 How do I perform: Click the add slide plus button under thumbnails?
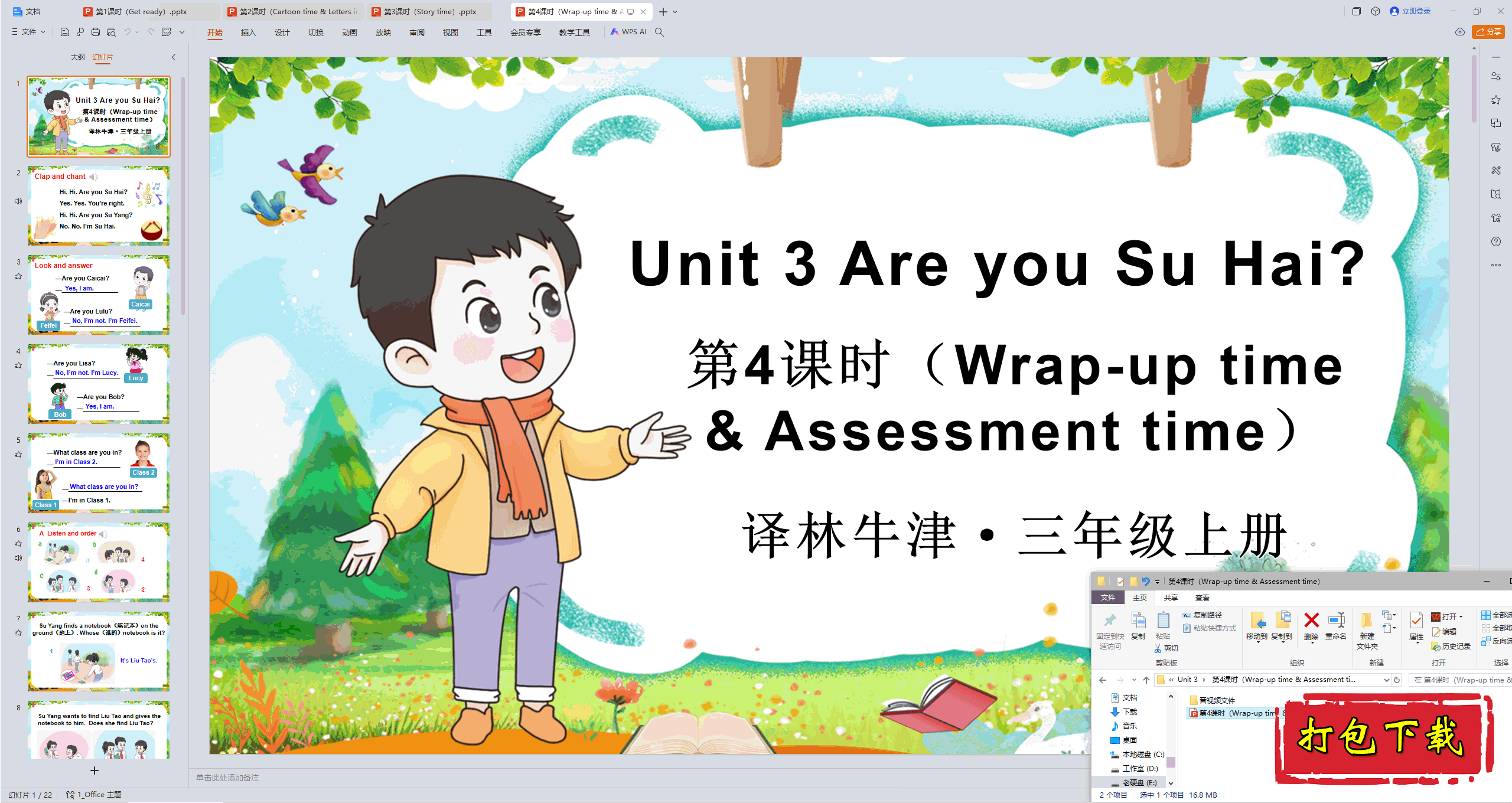94,771
